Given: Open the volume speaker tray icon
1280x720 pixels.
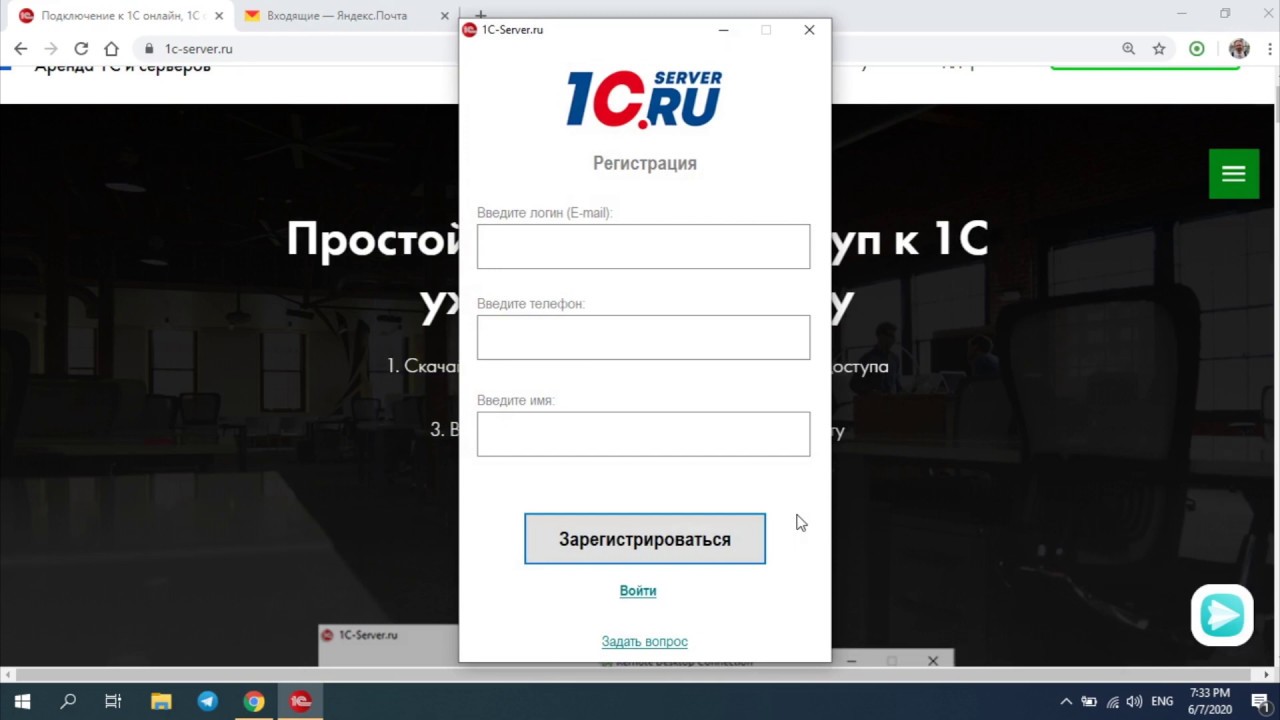Looking at the screenshot, I should tap(1134, 702).
